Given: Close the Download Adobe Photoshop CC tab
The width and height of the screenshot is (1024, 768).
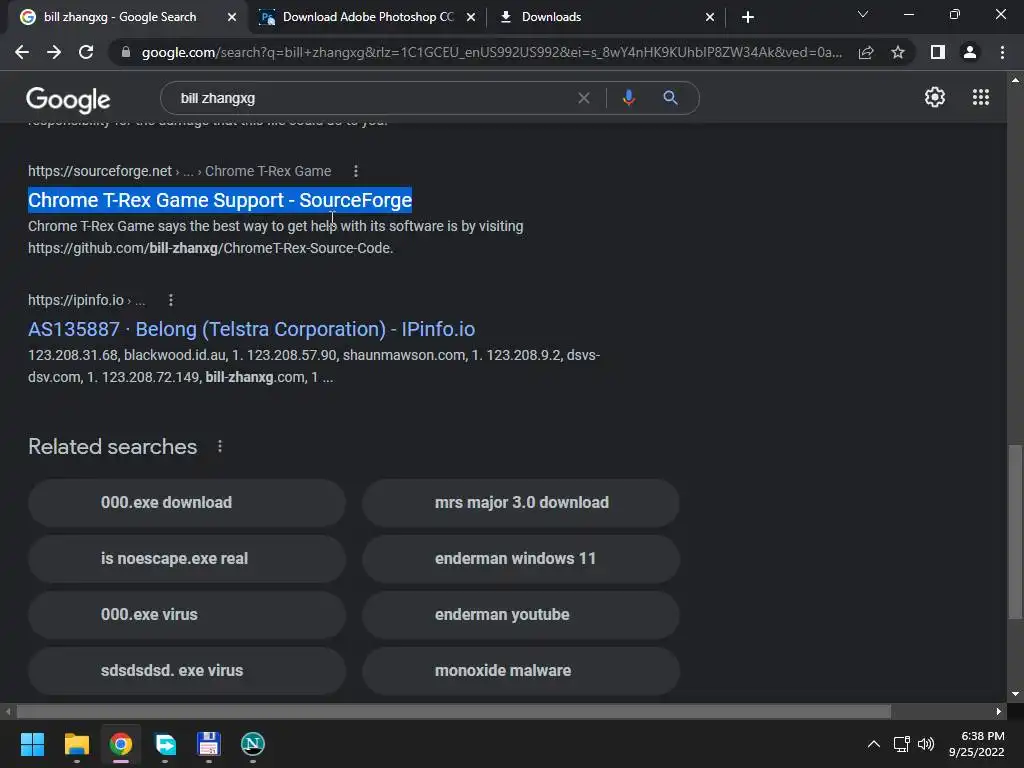Looking at the screenshot, I should click(471, 18).
